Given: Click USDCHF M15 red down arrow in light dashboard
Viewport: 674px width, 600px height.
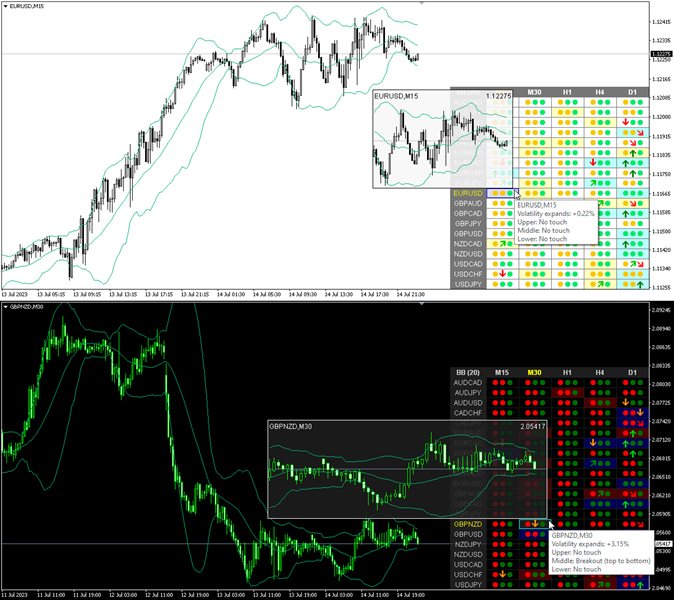Looking at the screenshot, I should [x=502, y=274].
